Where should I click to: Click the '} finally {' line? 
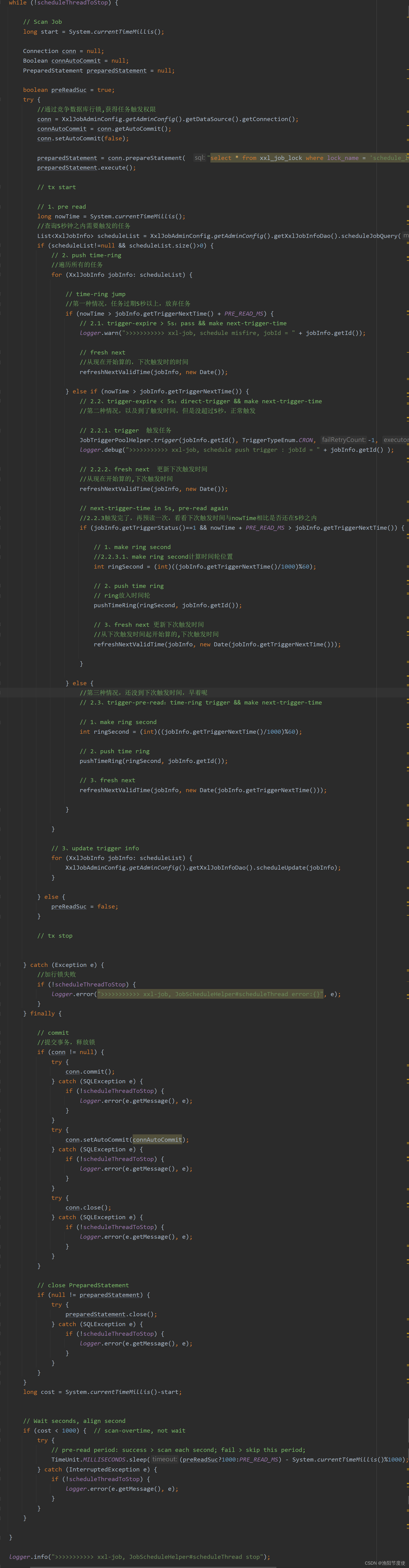click(x=43, y=1014)
